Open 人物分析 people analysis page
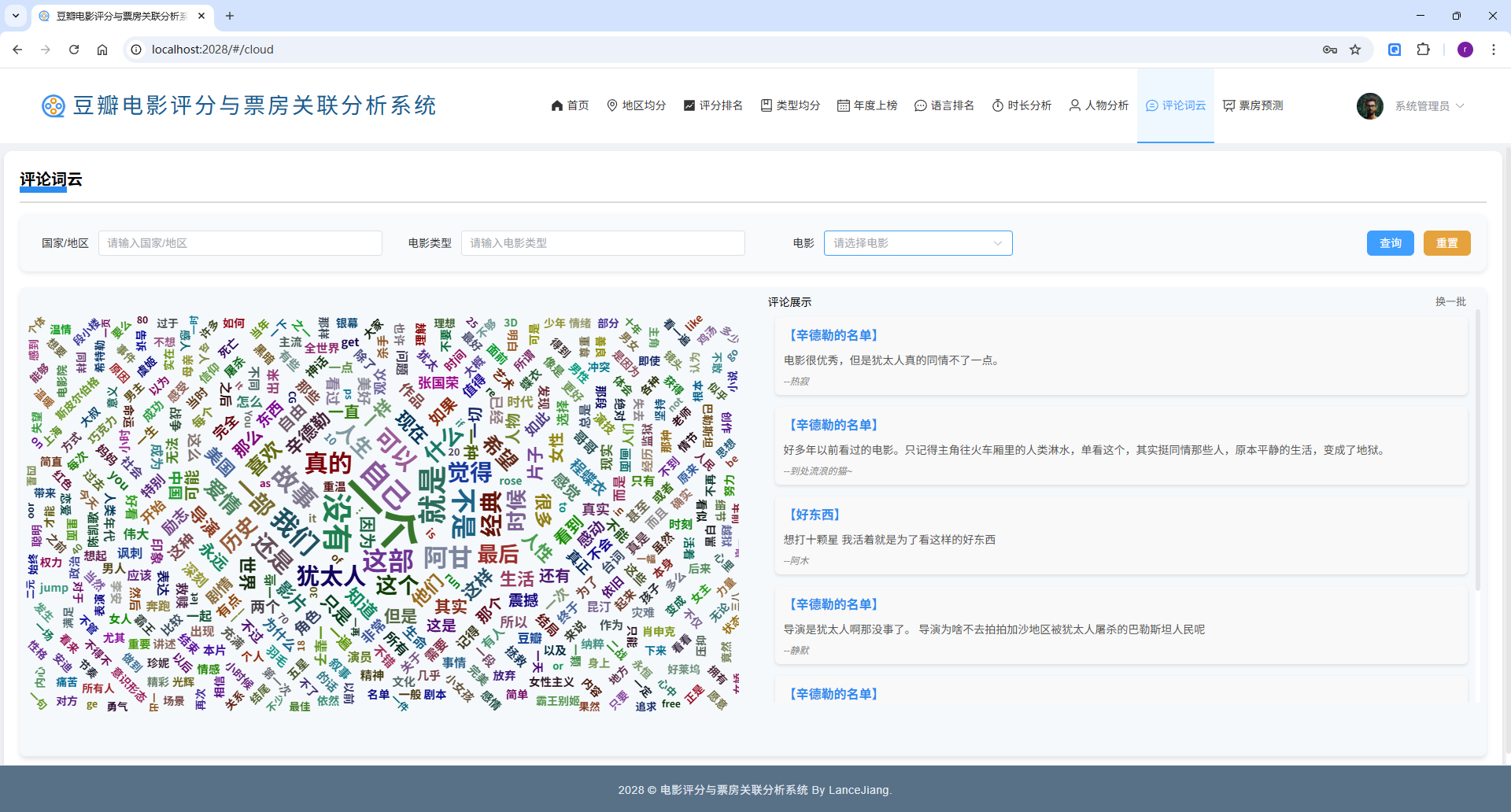This screenshot has height=812, width=1511. (1099, 105)
